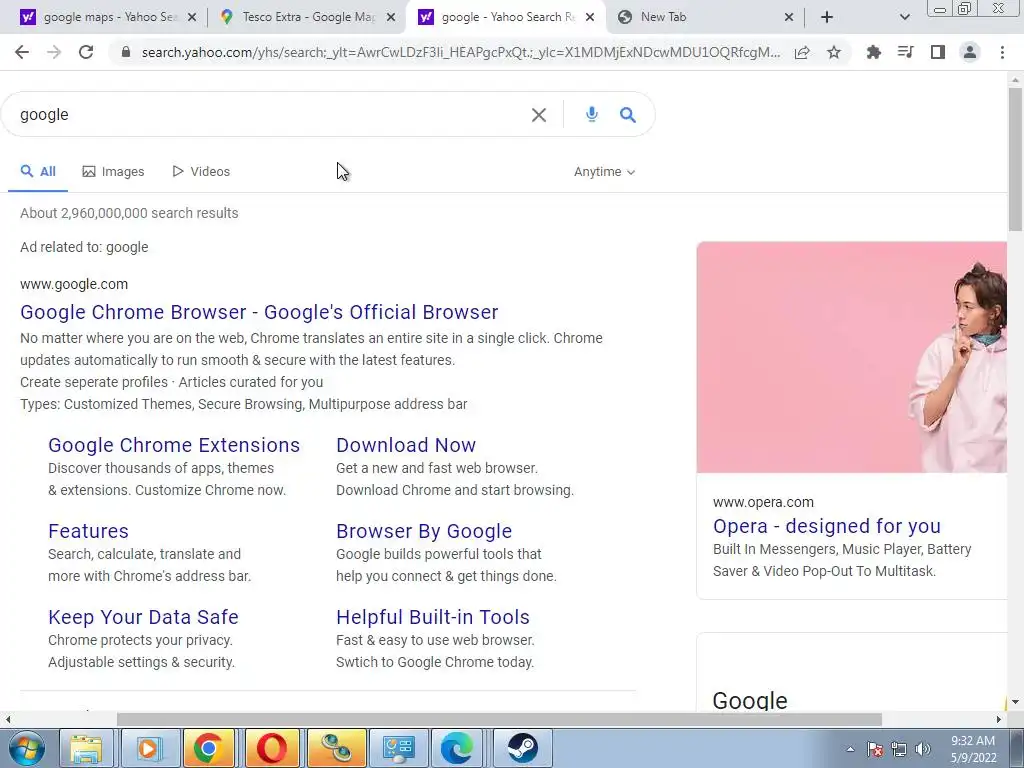Open Steam from the taskbar
The height and width of the screenshot is (768, 1024).
(522, 748)
